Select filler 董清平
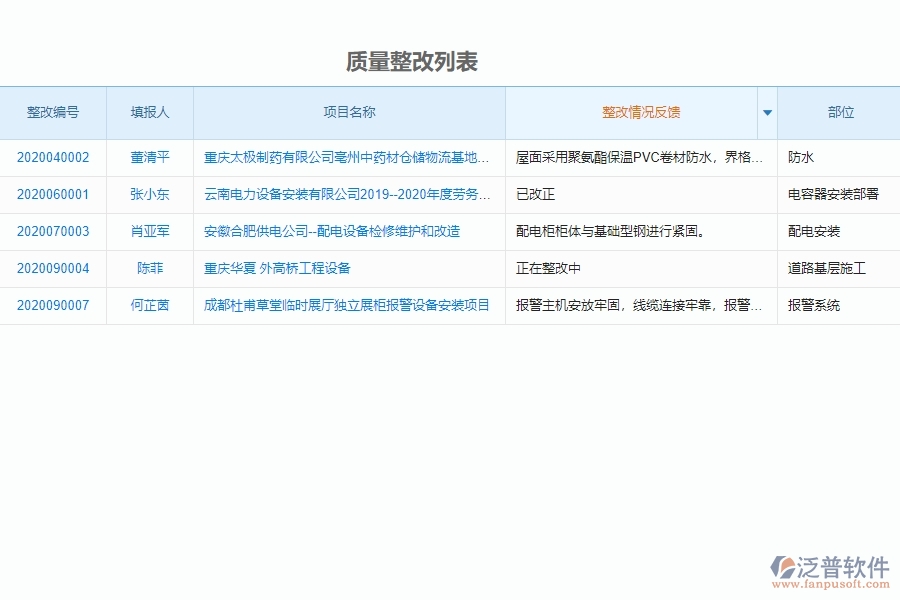The height and width of the screenshot is (600, 900). [147, 157]
